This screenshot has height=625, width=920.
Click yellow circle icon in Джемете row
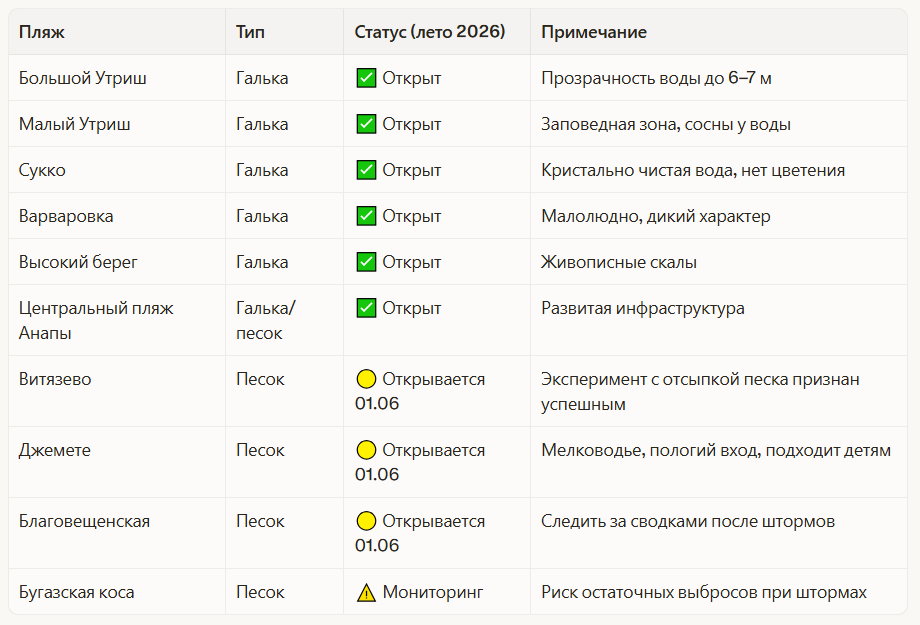[x=366, y=450]
